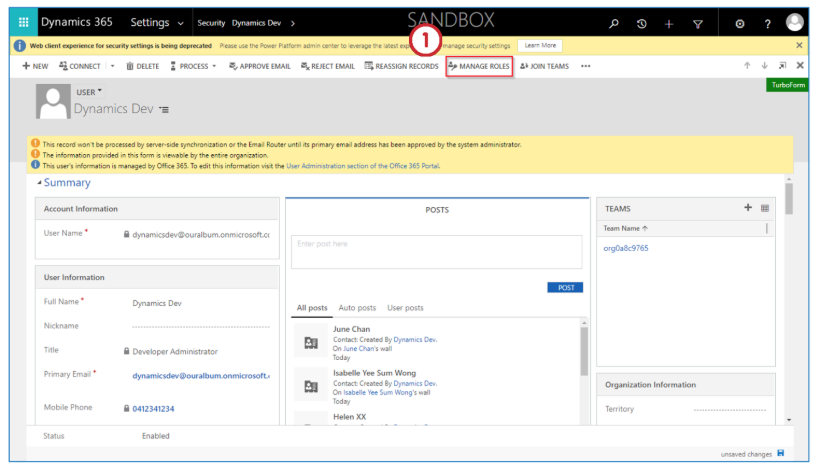The height and width of the screenshot is (472, 822).
Task: Click the 'Enter post here' text field
Action: (436, 251)
